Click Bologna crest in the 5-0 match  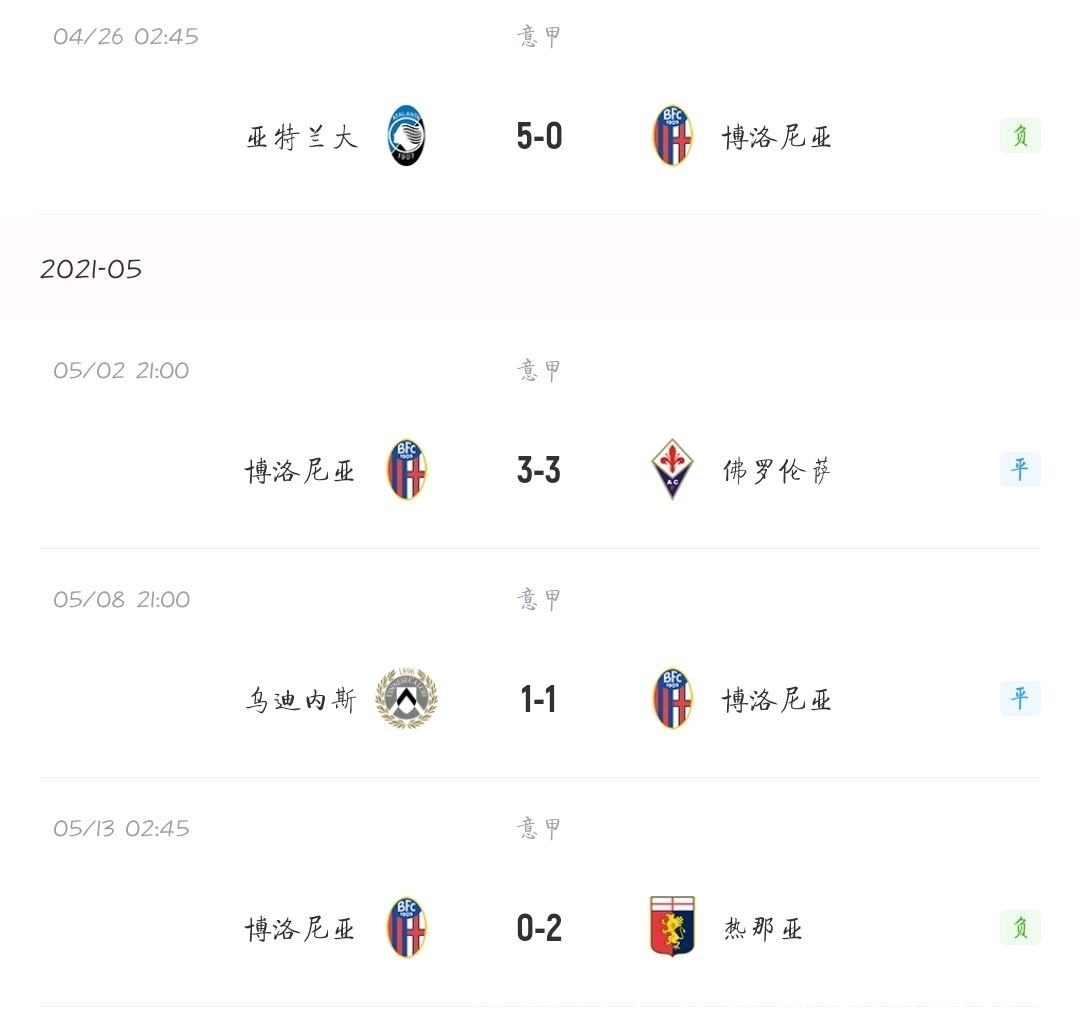click(x=672, y=136)
